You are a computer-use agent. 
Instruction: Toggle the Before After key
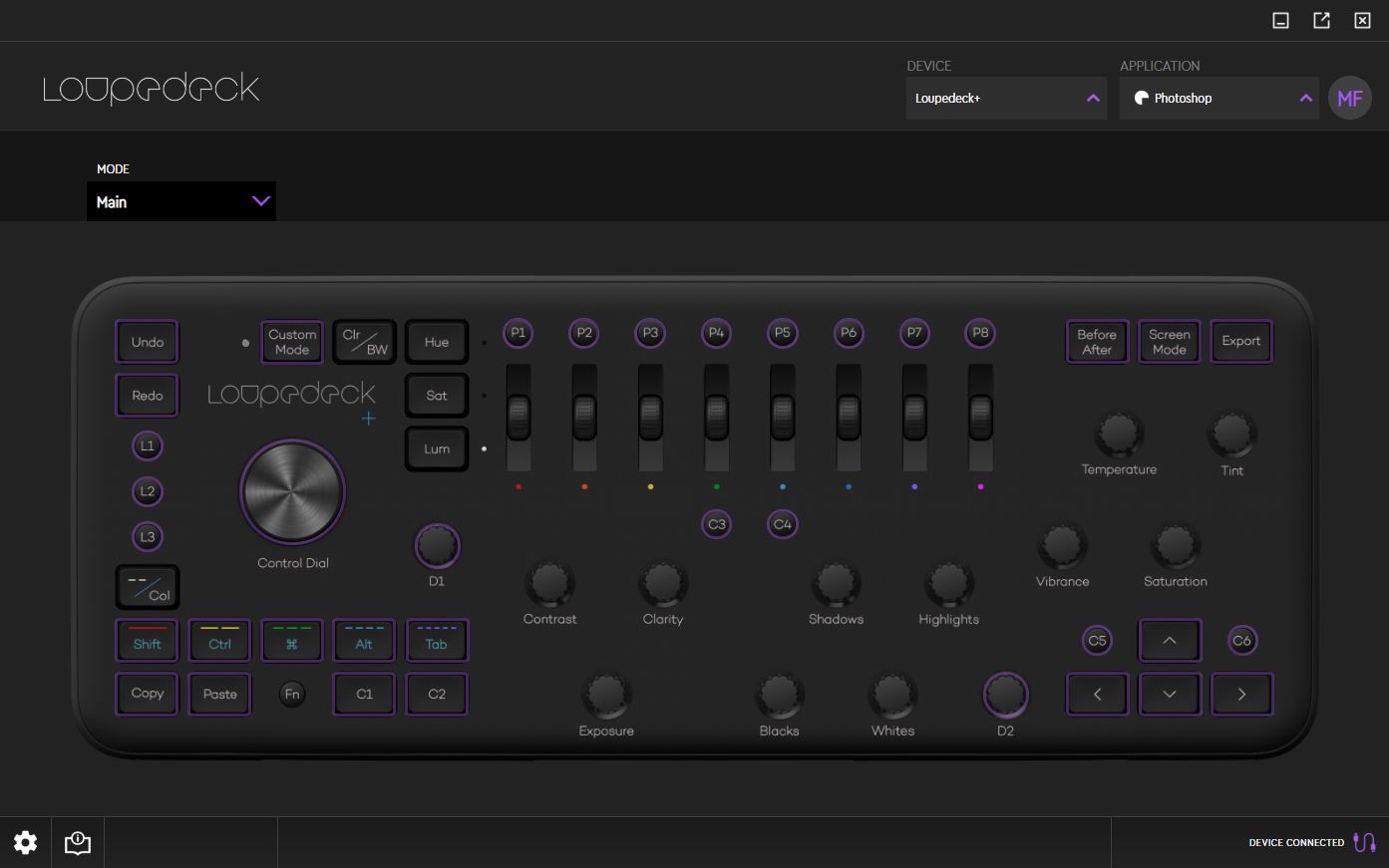[x=1097, y=342]
